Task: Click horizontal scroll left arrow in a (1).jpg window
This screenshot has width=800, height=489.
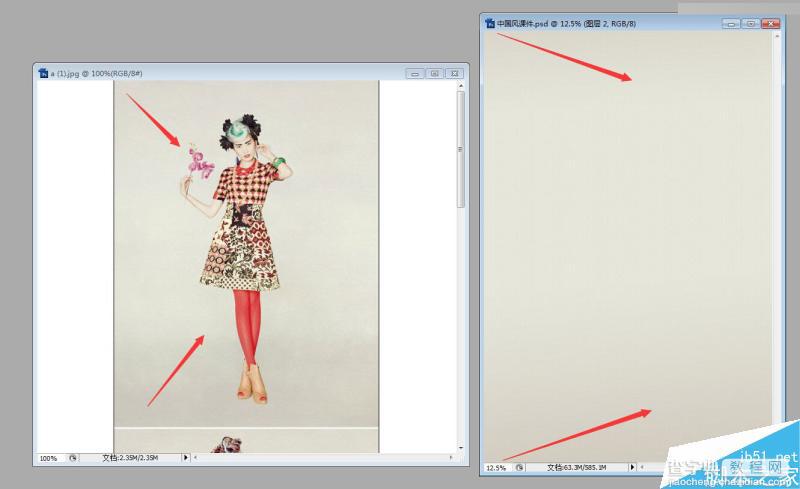Action: point(196,458)
